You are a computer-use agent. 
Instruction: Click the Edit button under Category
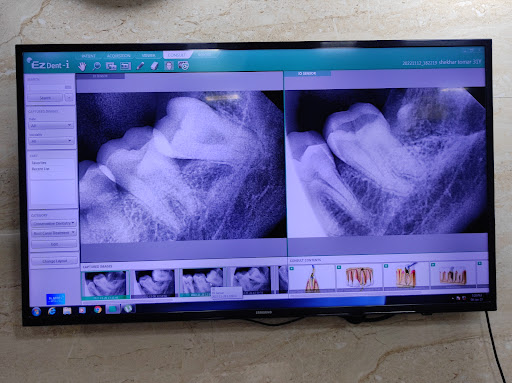point(54,244)
